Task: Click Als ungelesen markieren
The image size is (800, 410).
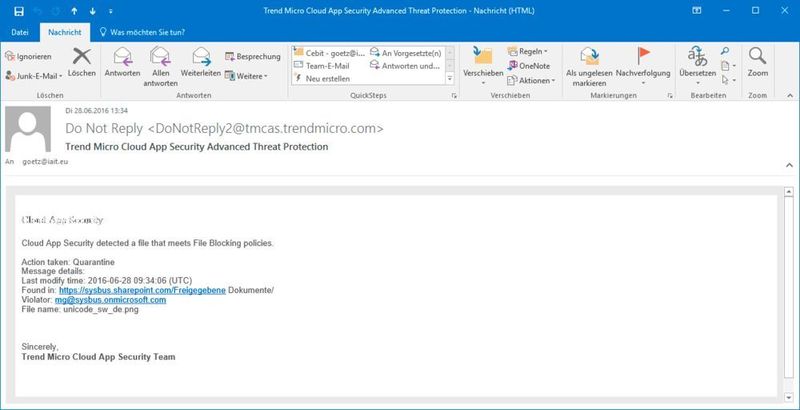Action: 589,66
